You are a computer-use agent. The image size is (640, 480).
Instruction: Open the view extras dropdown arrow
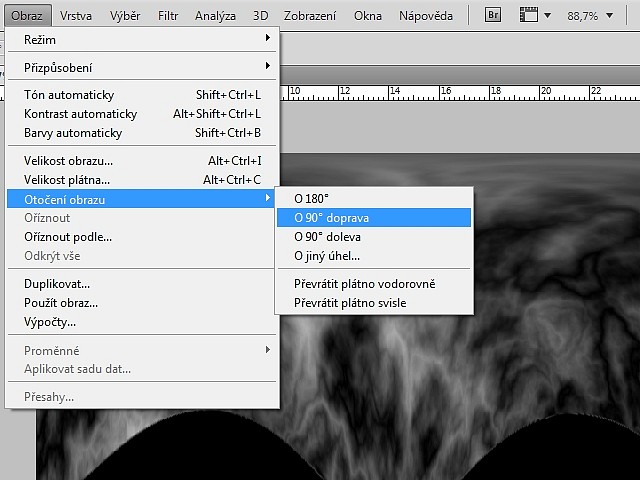(x=548, y=16)
